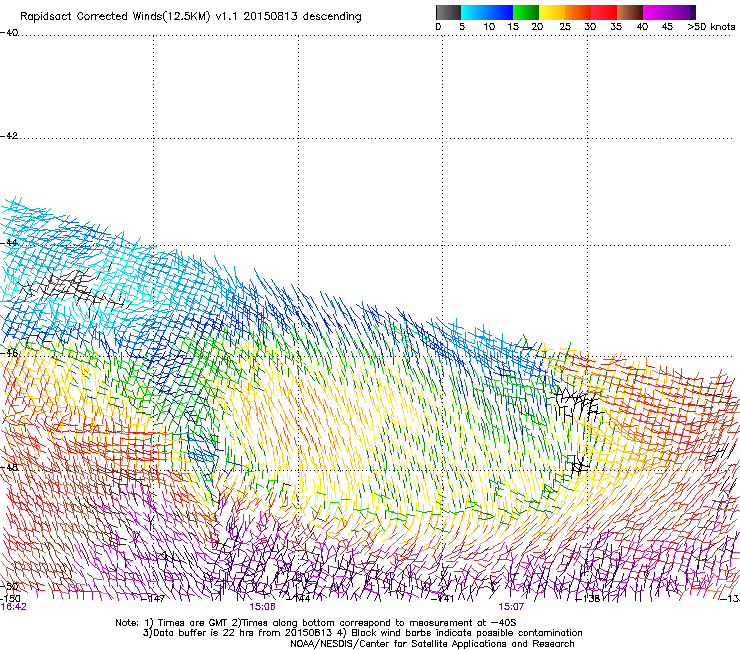Viewport: 740px width, 650px height.
Task: Click the -147 longitude axis label
Action: click(x=153, y=599)
